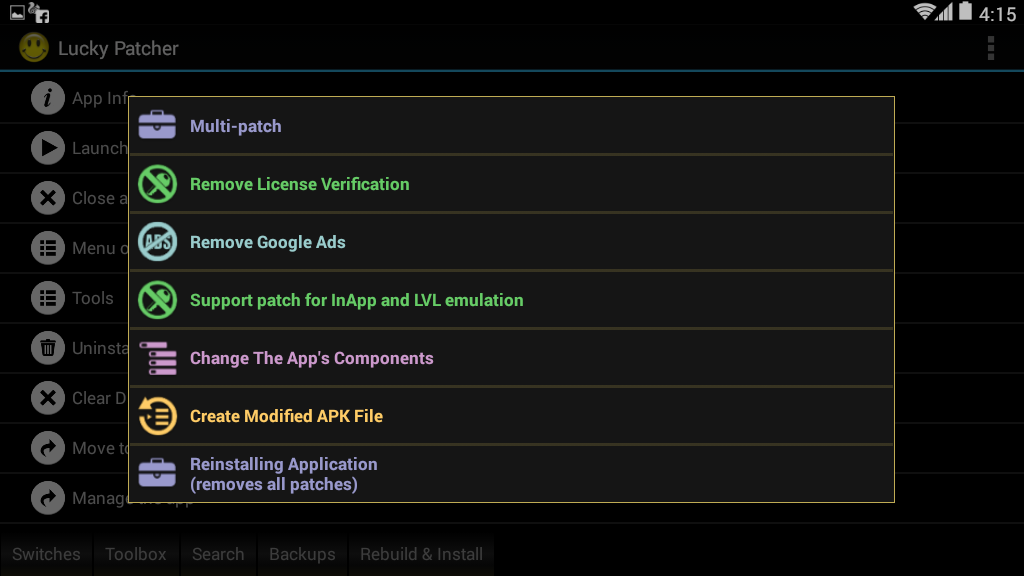
Task: Open the Switches button
Action: click(46, 554)
